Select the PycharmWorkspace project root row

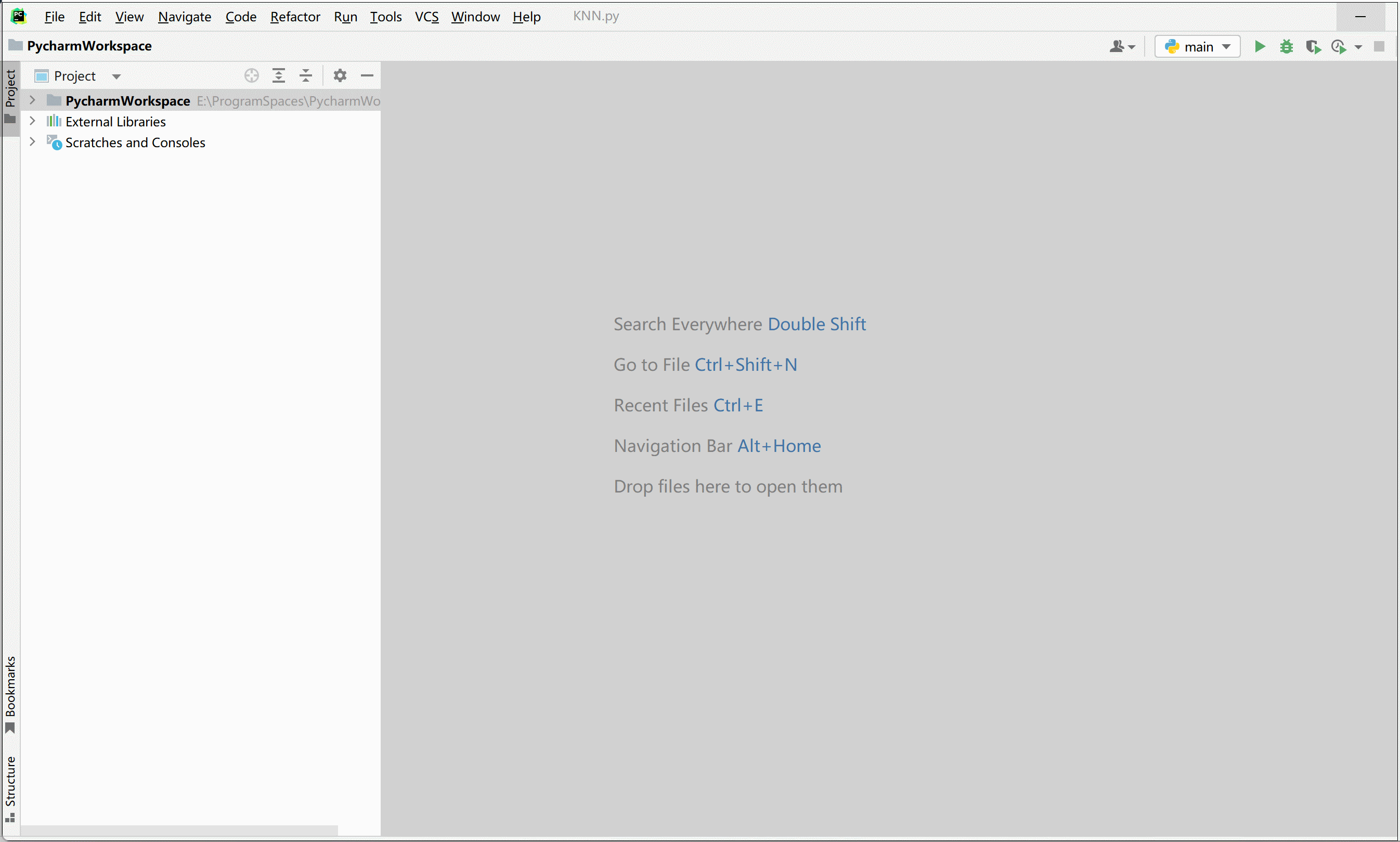click(200, 100)
